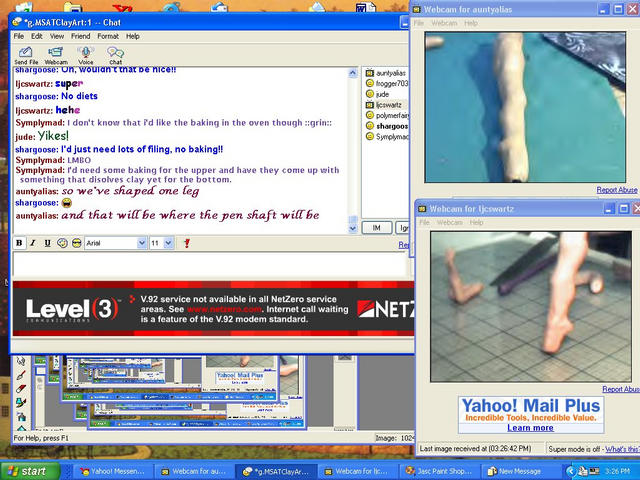Click www.netzero.com link in banner ad
Viewport: 640px width, 480px height.
point(224,309)
